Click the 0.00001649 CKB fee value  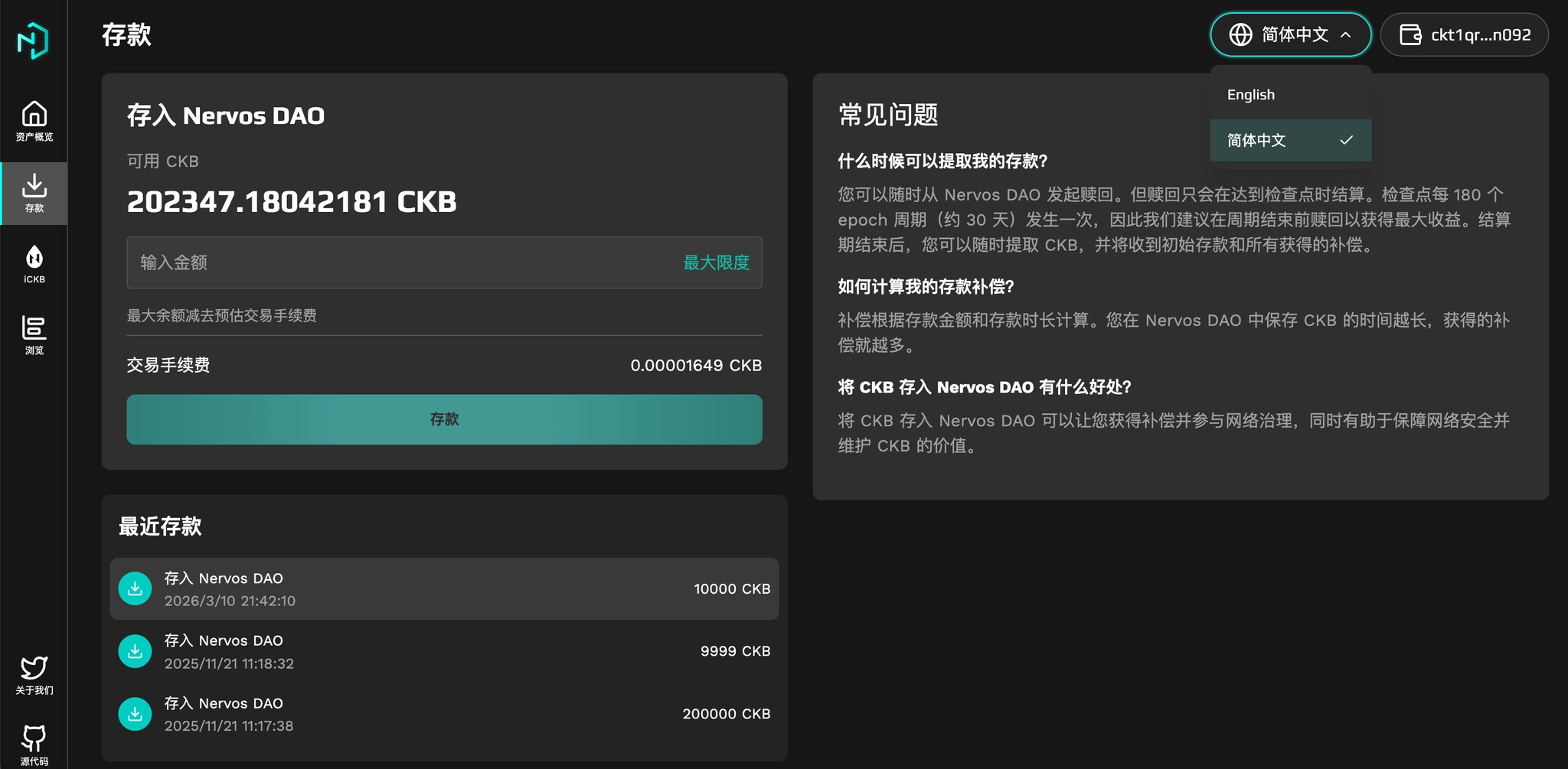coord(696,366)
